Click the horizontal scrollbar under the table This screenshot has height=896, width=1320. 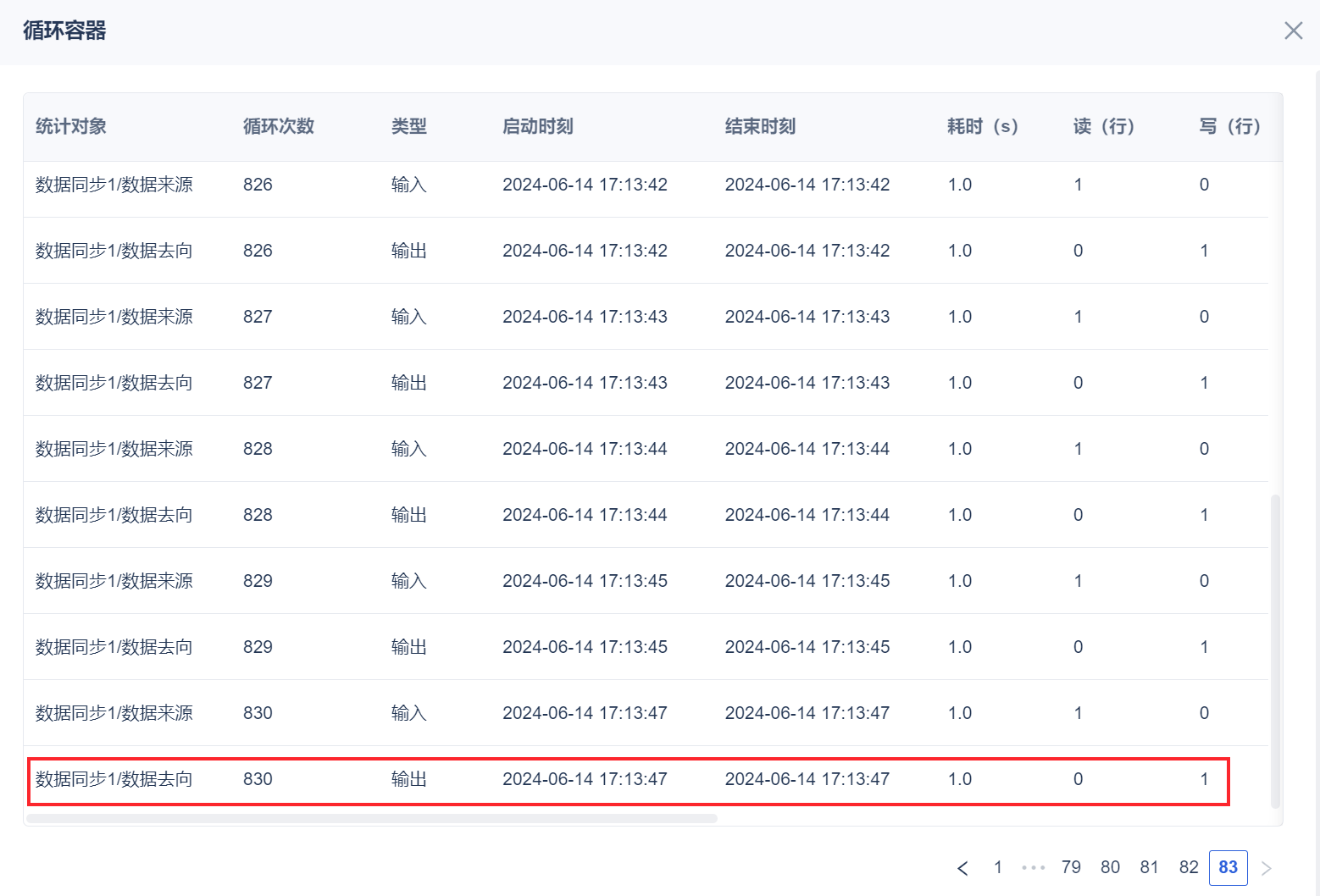point(372,819)
